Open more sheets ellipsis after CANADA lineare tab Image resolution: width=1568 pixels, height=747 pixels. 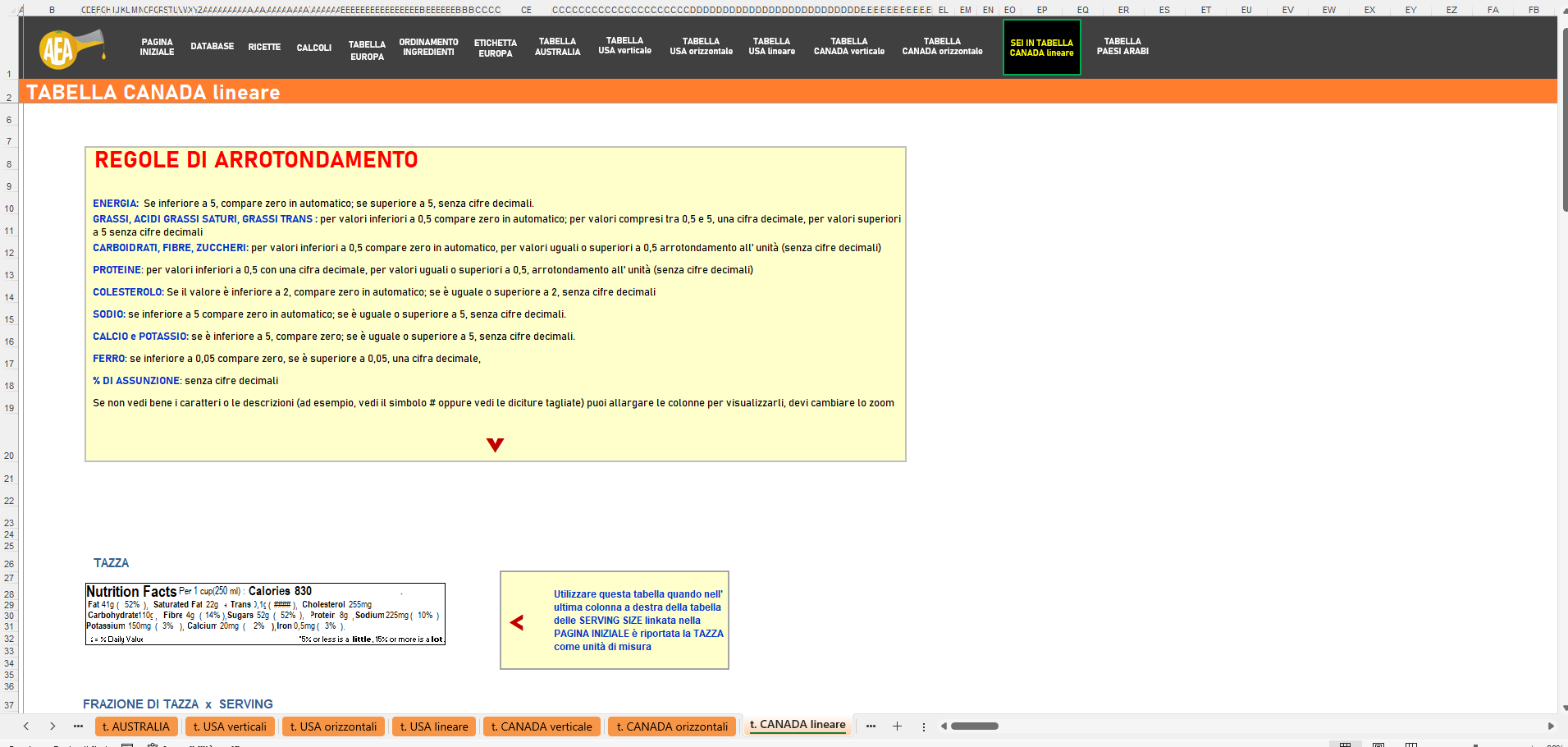coord(871,726)
